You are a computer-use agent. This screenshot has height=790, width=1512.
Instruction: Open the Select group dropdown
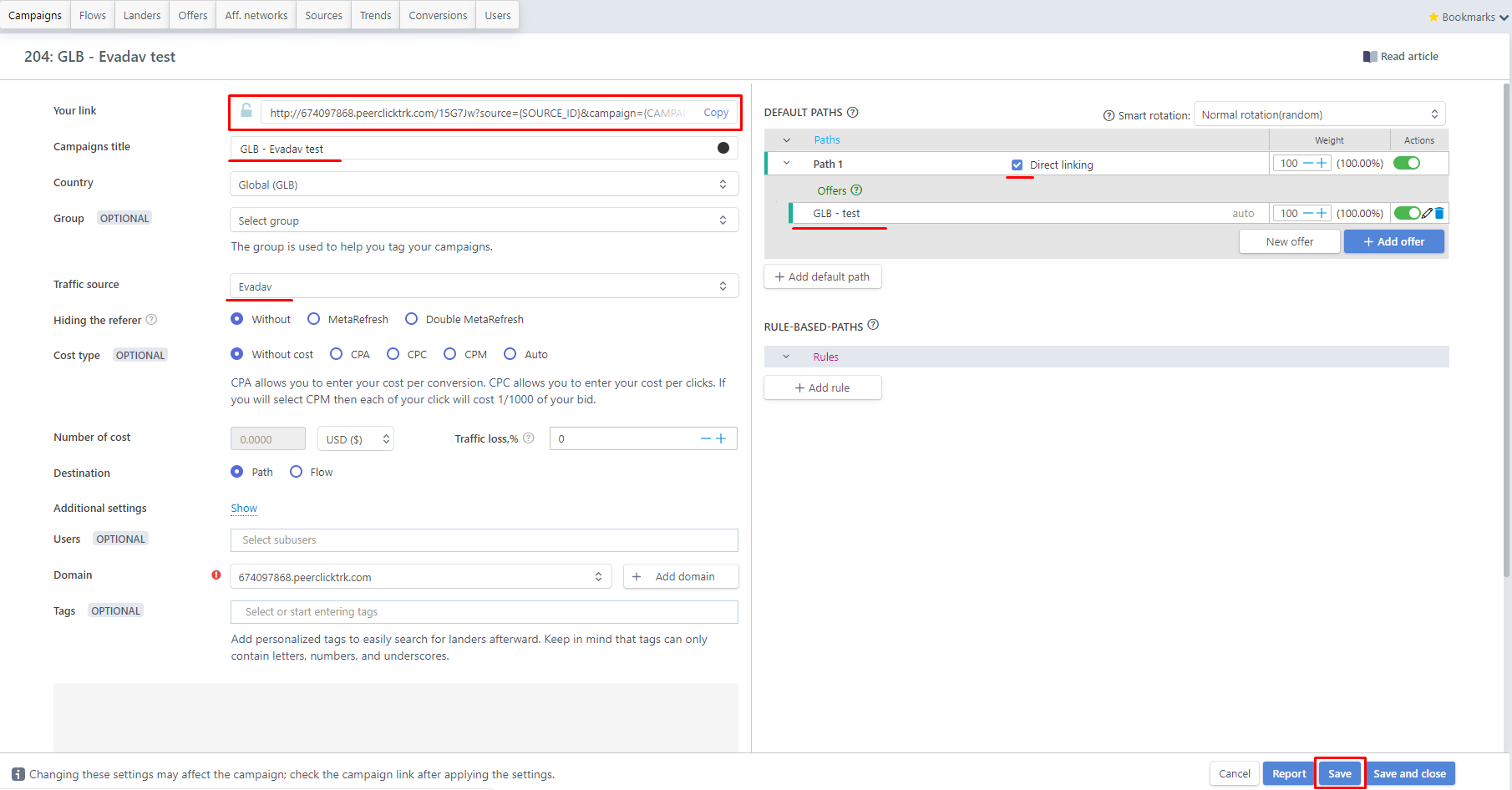pos(485,220)
